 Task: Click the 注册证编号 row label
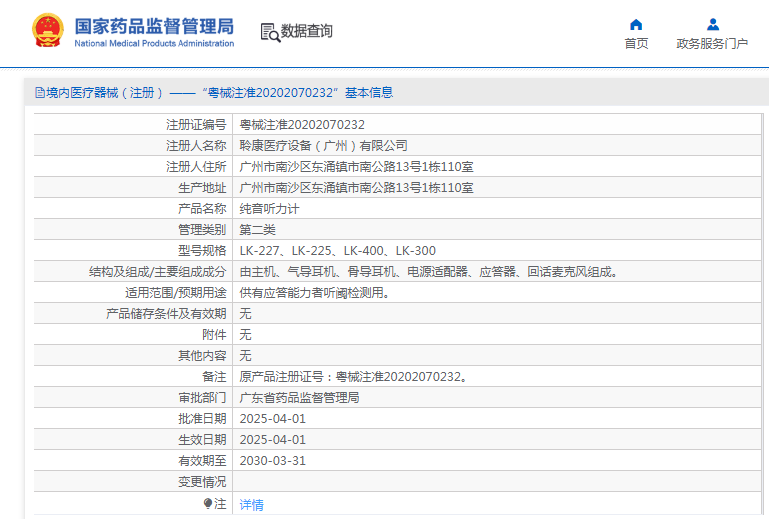coord(196,125)
